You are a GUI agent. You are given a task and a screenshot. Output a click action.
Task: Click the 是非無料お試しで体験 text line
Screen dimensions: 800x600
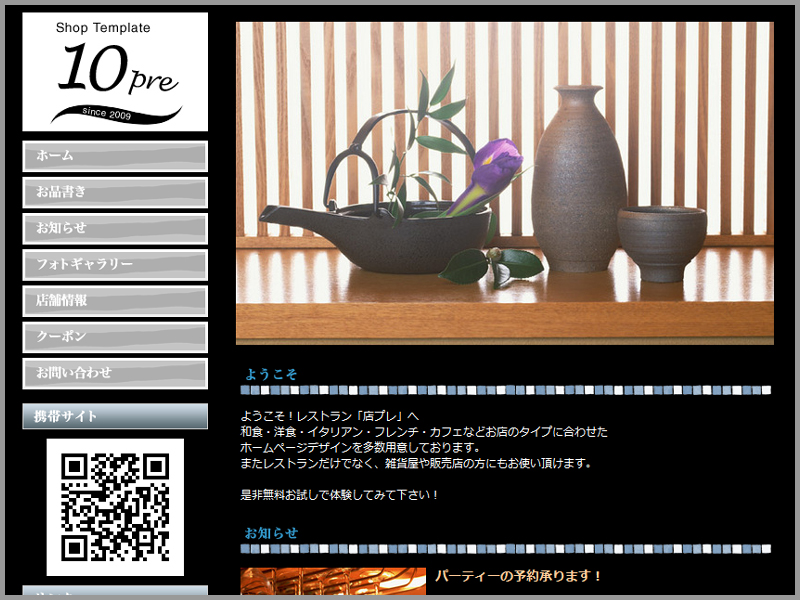point(340,494)
